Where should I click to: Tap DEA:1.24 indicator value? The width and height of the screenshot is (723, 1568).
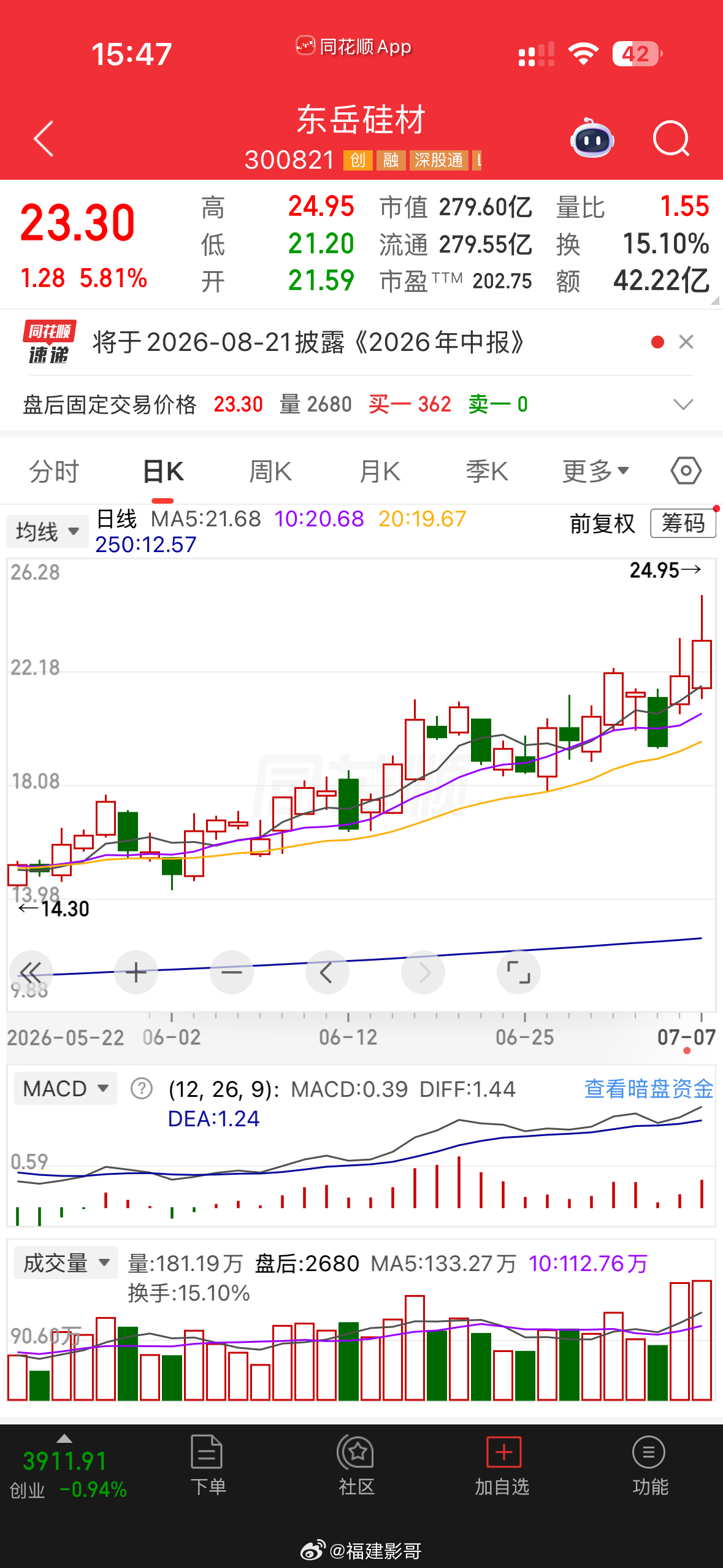(x=214, y=1119)
